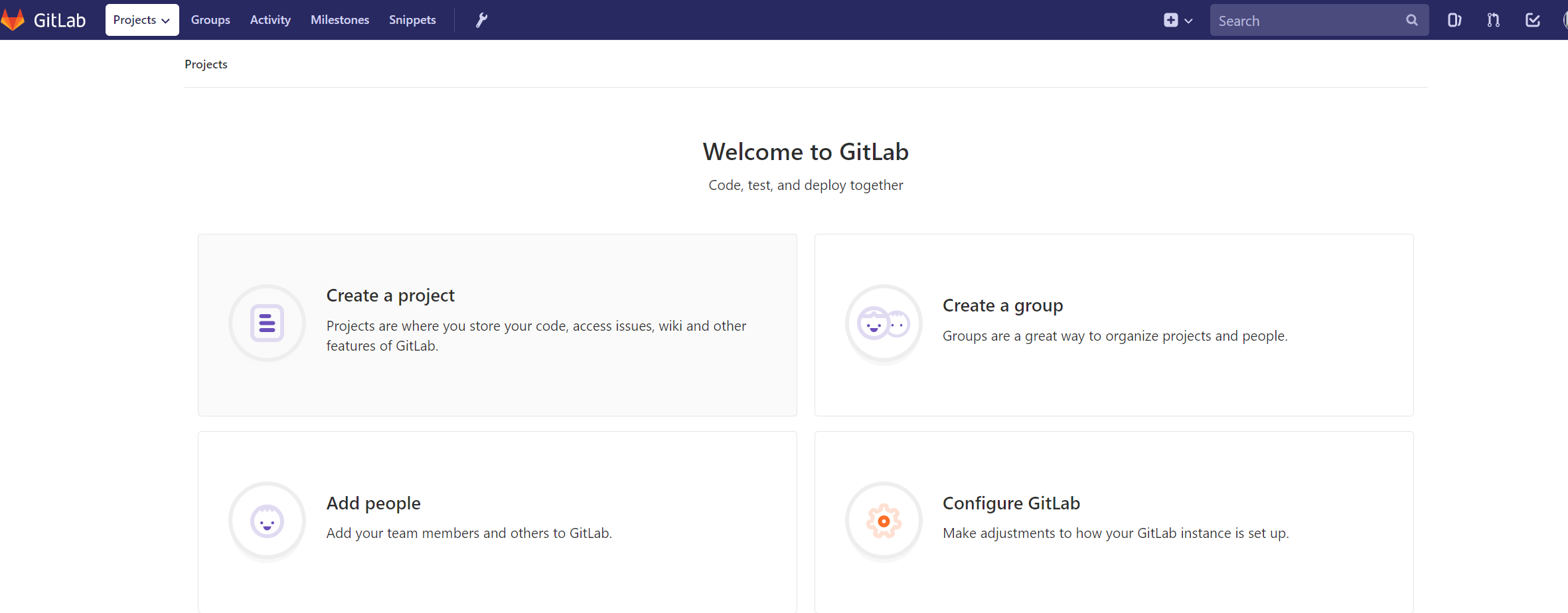Open the Merge requests icon
The width and height of the screenshot is (1568, 613).
pos(1493,20)
